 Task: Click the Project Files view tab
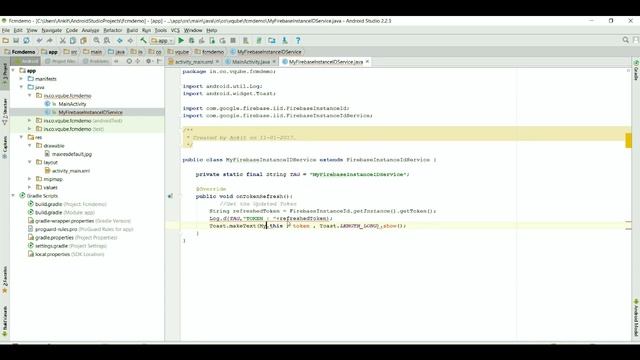[60, 61]
